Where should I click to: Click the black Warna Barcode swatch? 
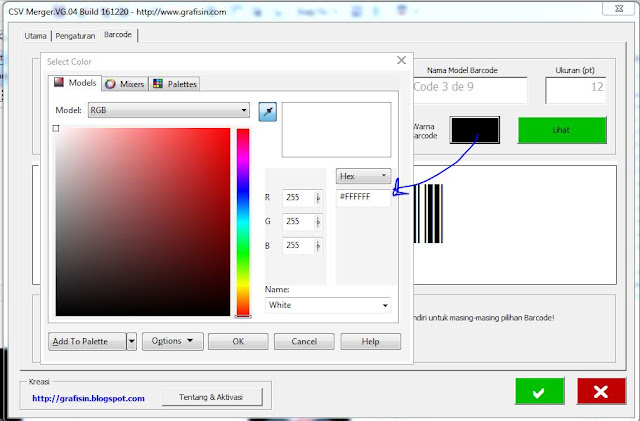[475, 130]
